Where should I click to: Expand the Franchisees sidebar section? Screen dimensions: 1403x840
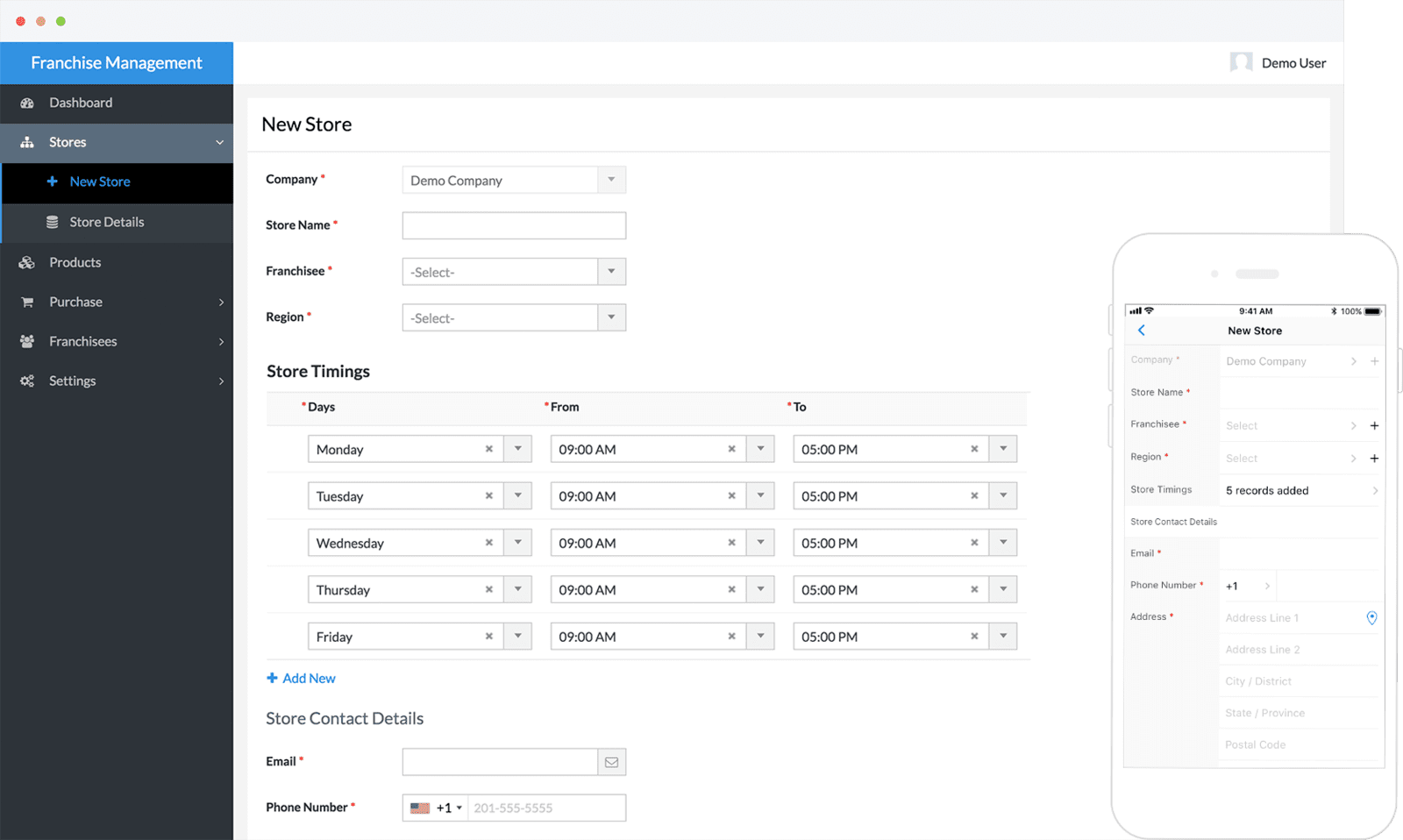point(221,341)
